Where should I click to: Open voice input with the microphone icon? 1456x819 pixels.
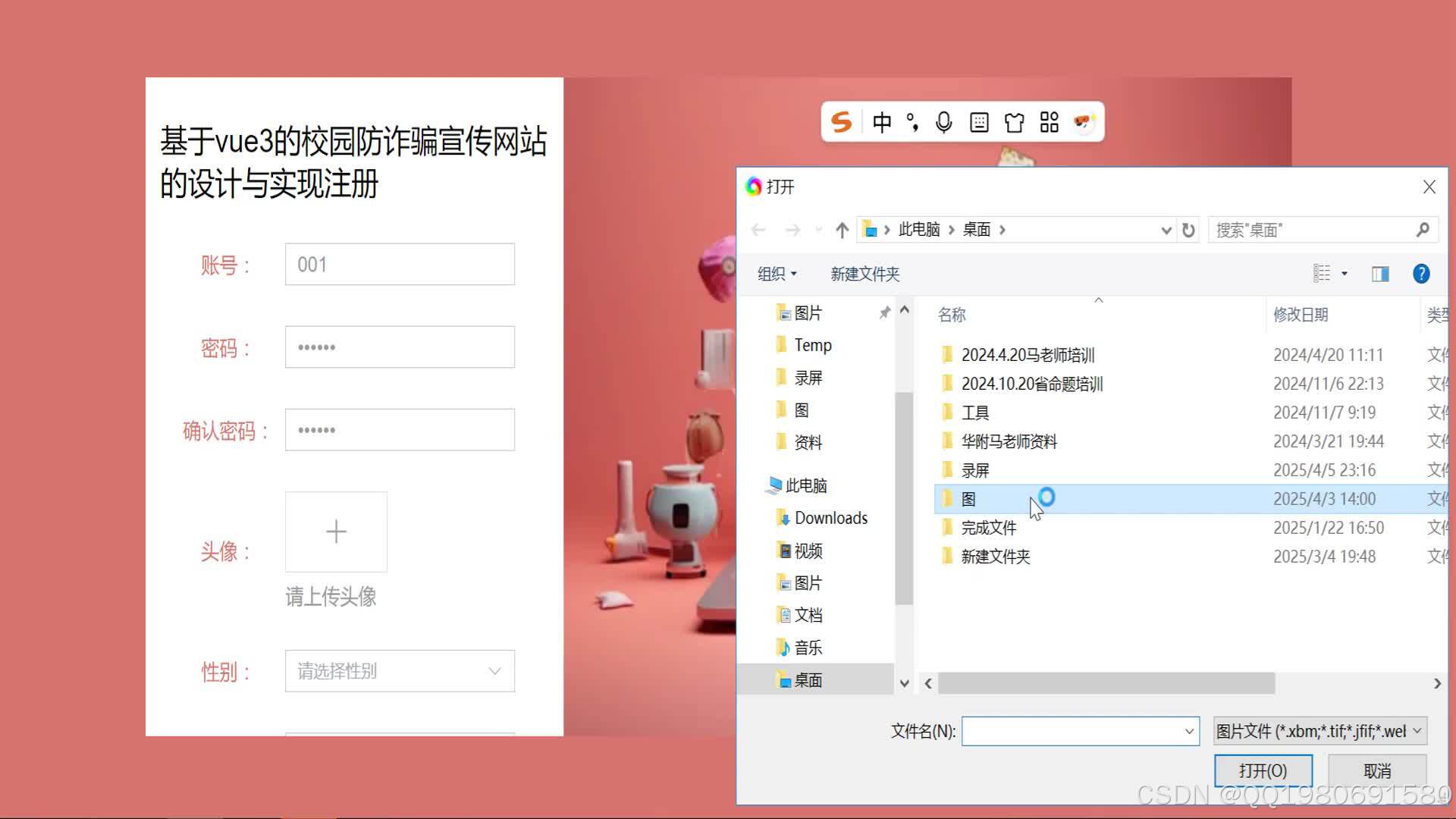point(943,122)
